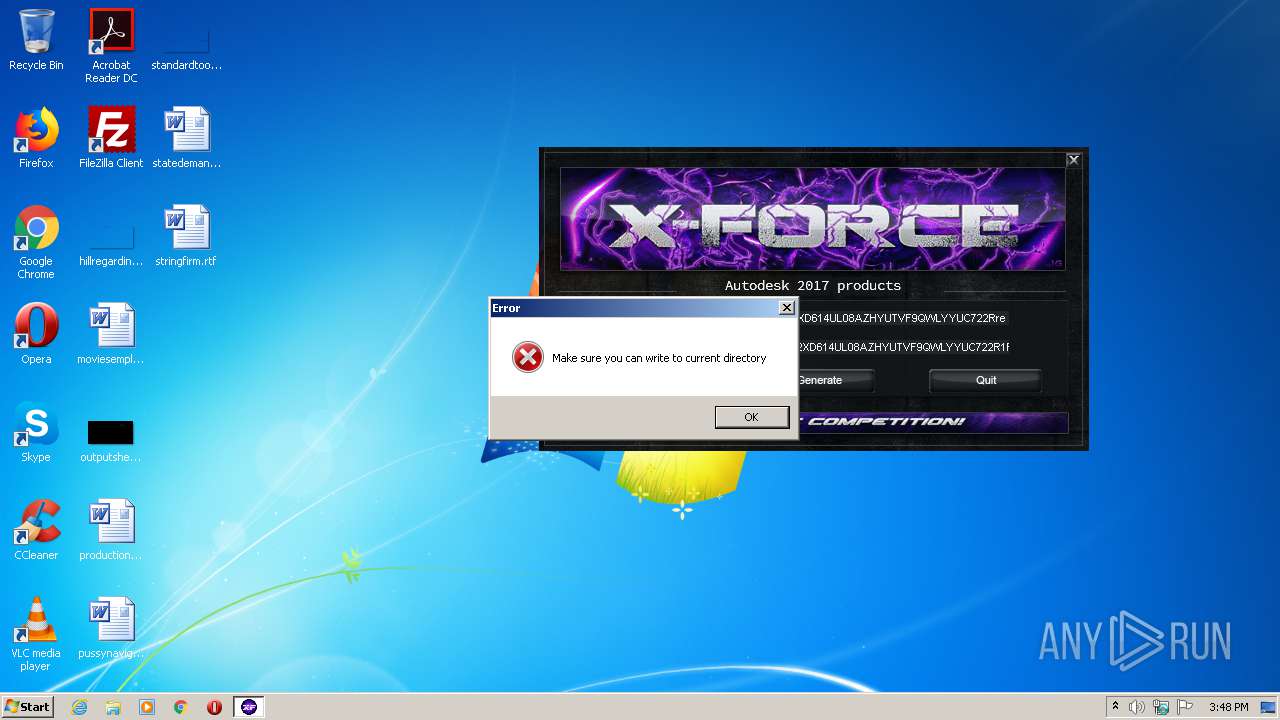
Task: Select production... document icon
Action: coord(111,530)
